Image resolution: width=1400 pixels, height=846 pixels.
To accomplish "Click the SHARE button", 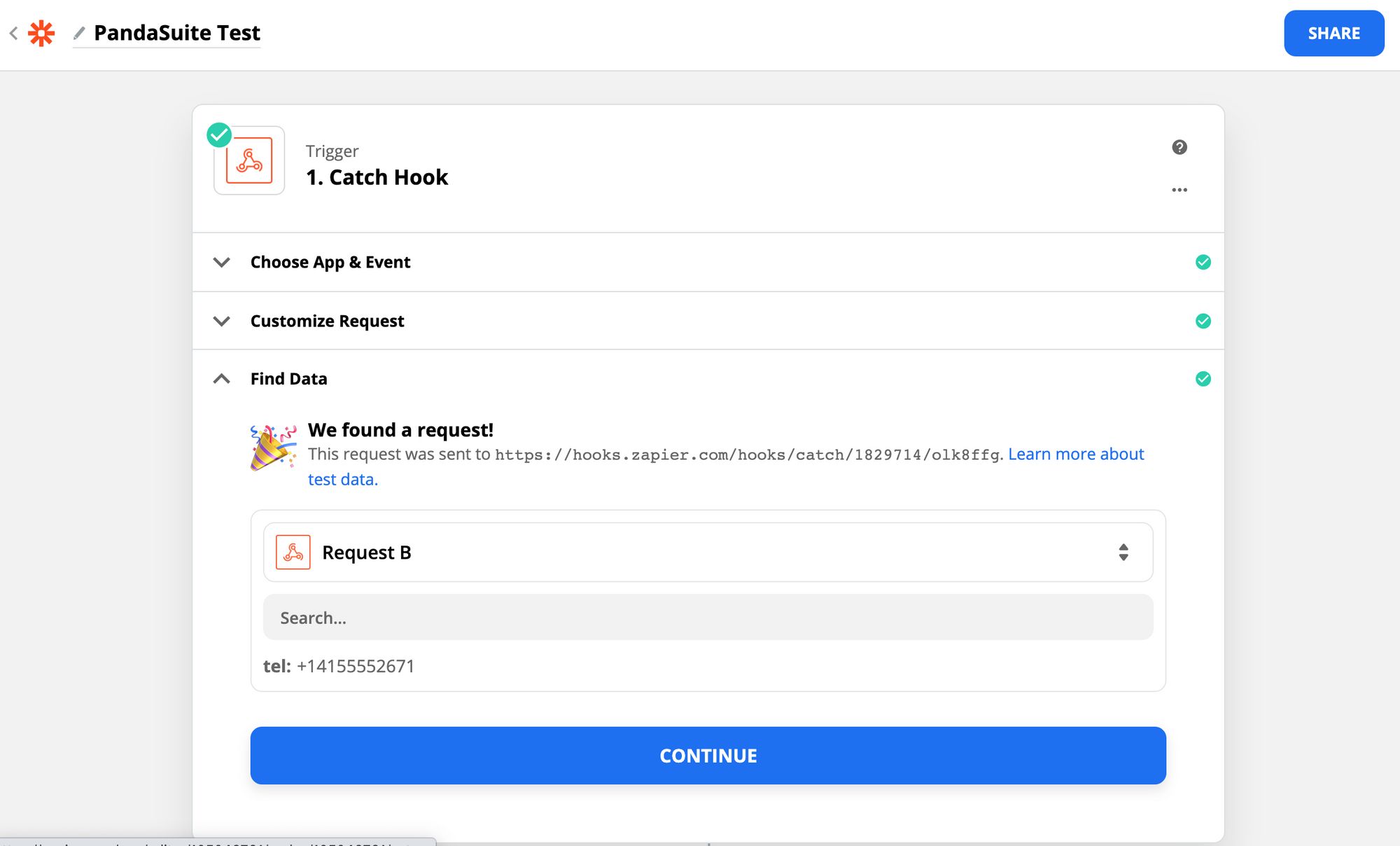I will click(1333, 33).
